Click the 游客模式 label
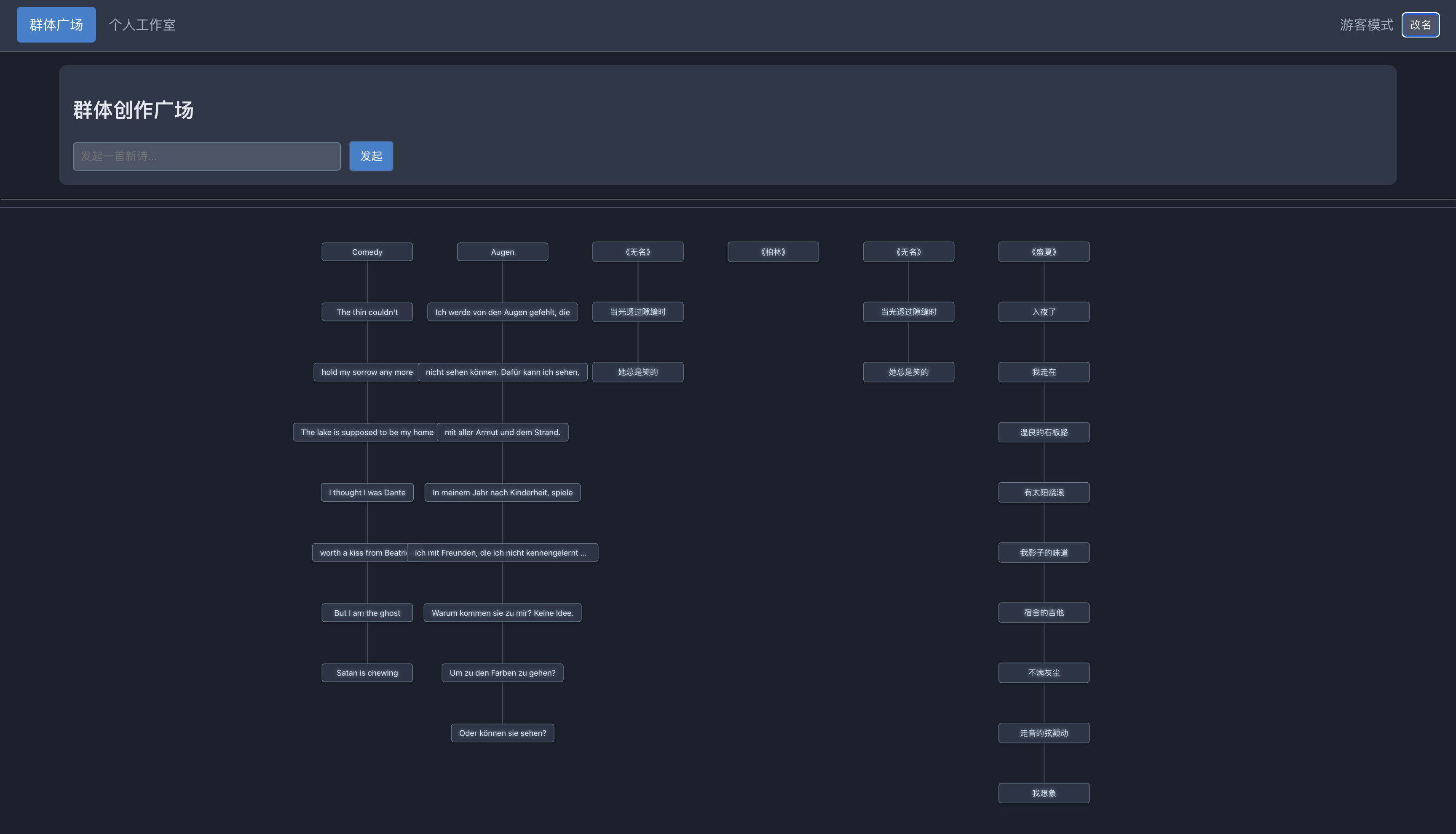Image resolution: width=1456 pixels, height=834 pixels. (1367, 24)
